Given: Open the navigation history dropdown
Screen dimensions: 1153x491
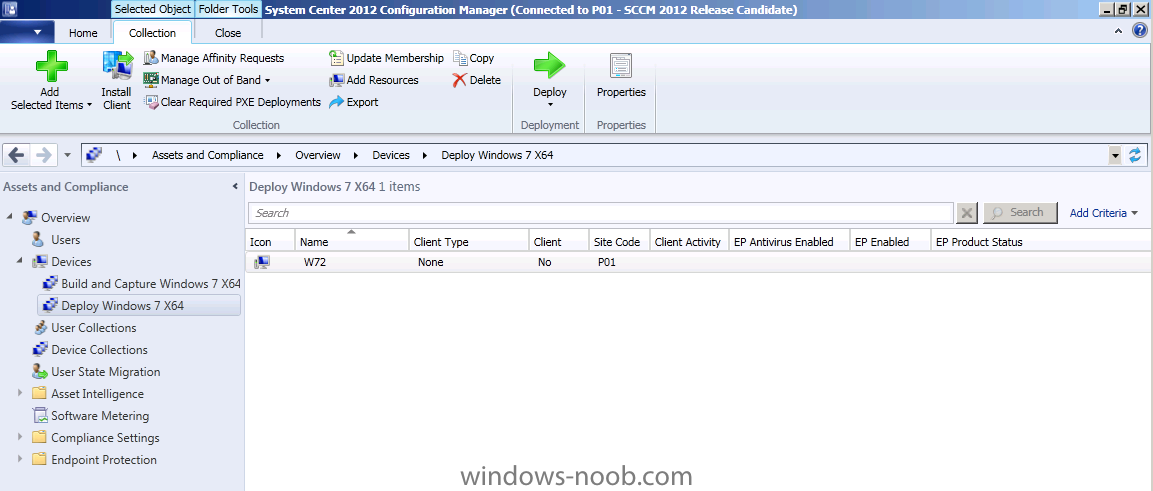Looking at the screenshot, I should 68,155.
